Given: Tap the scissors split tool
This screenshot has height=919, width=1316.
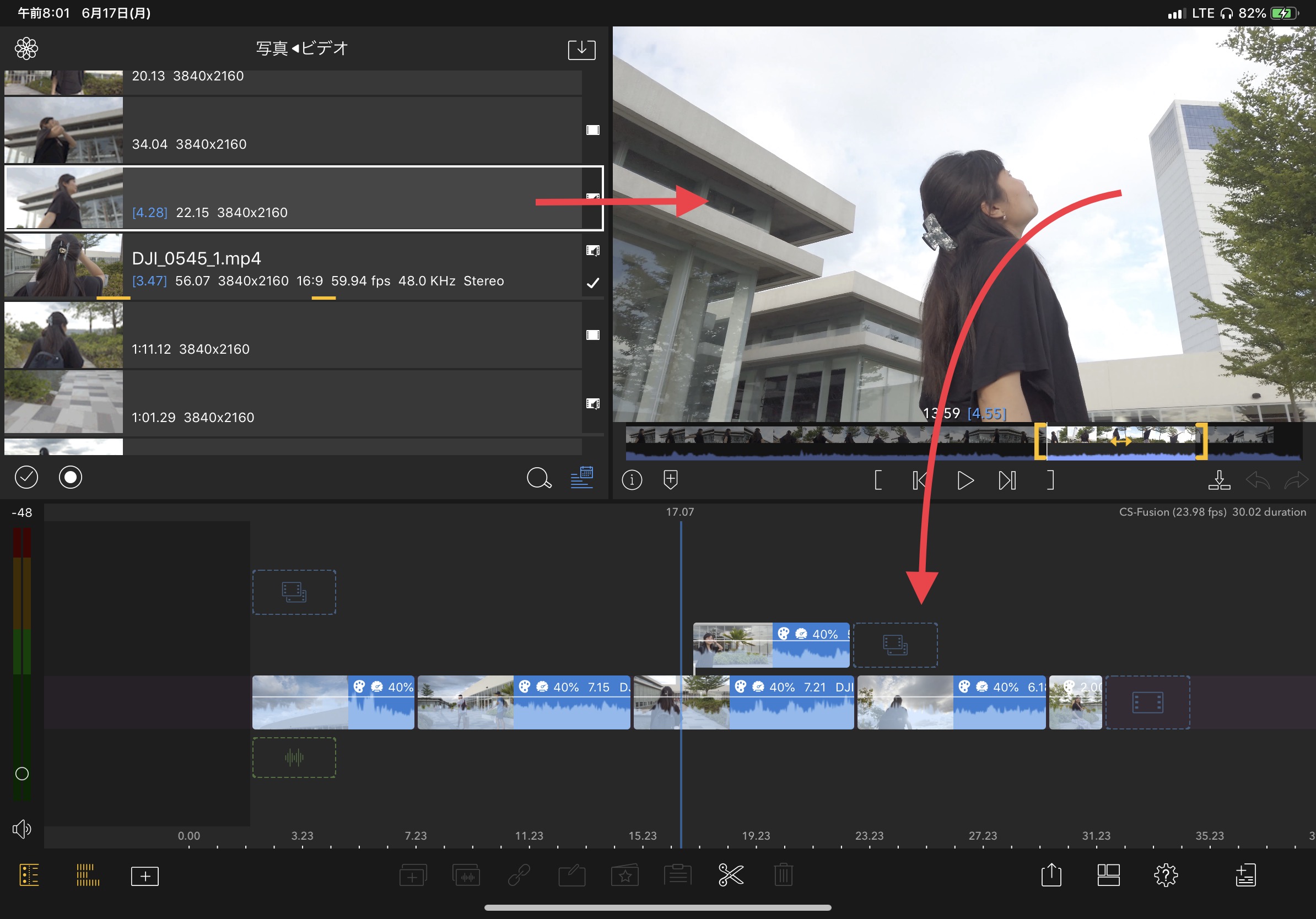Looking at the screenshot, I should (730, 875).
